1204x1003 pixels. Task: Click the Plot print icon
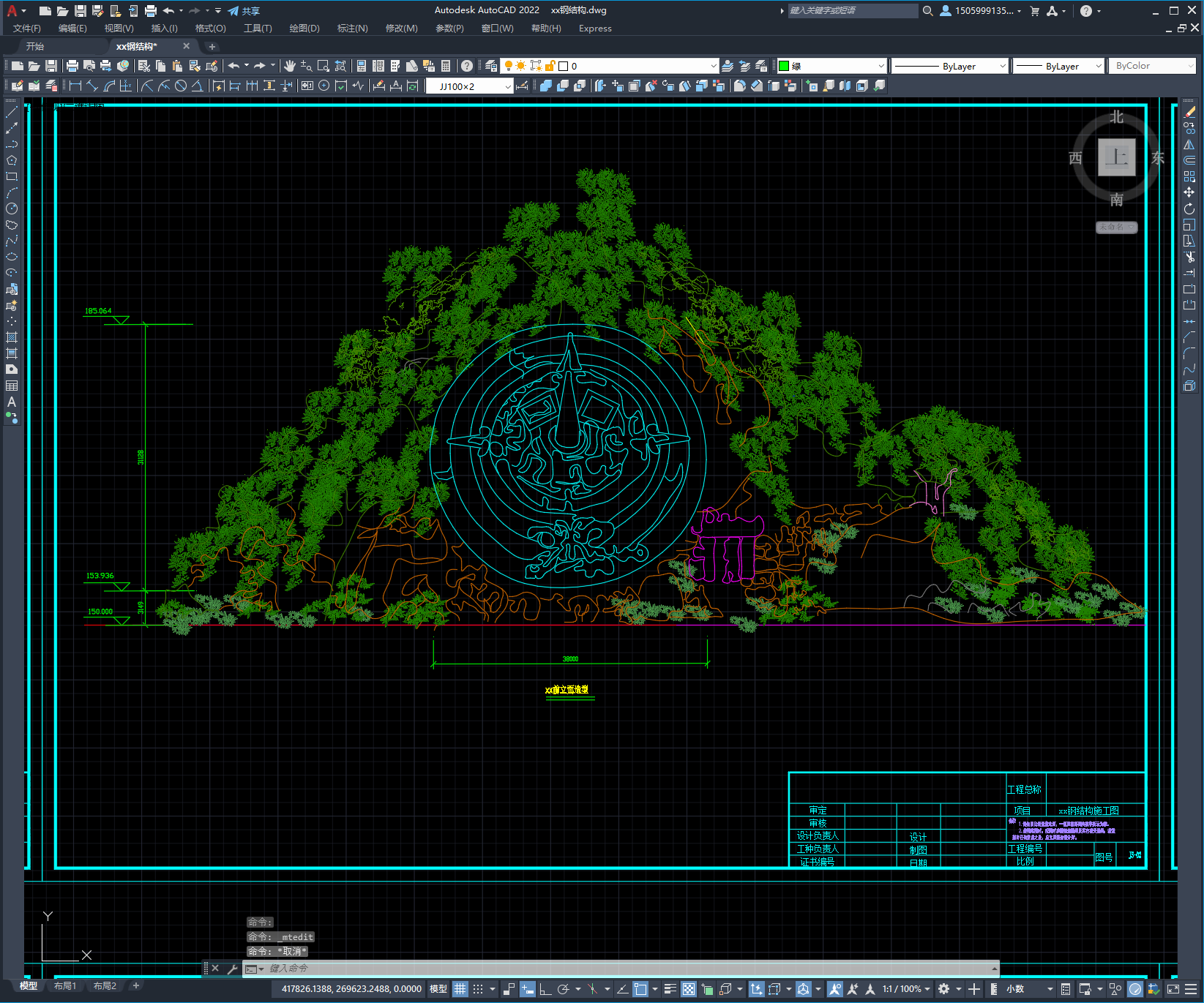tap(72, 66)
